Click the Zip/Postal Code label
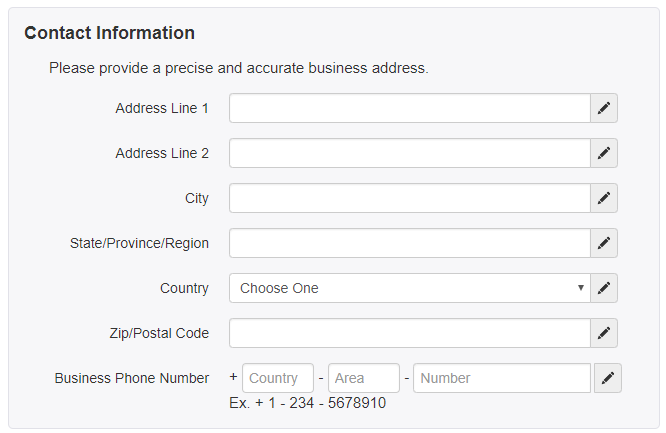This screenshot has height=433, width=666. [x=159, y=333]
